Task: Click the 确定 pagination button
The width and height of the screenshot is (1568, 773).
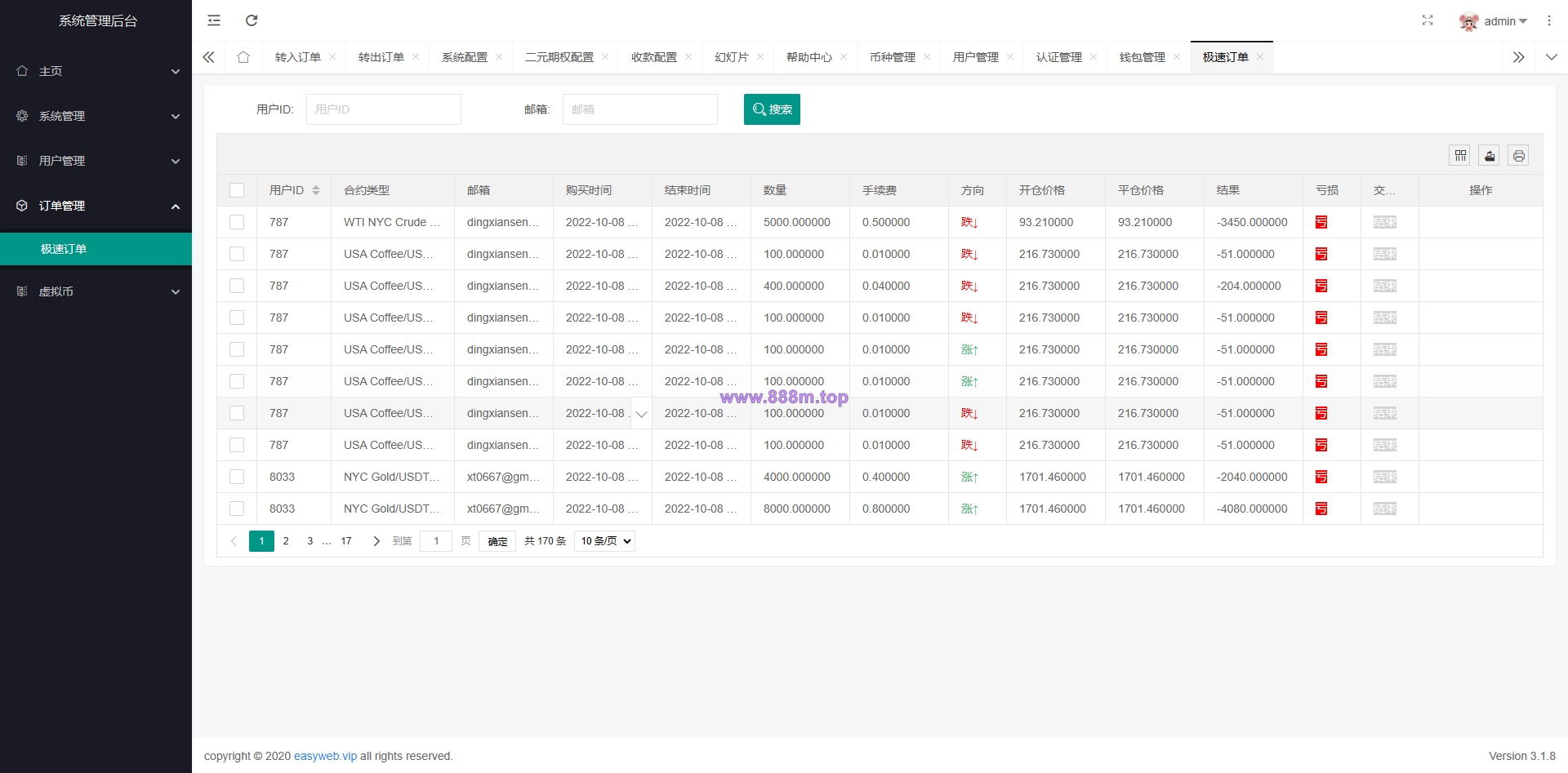Action: [498, 541]
